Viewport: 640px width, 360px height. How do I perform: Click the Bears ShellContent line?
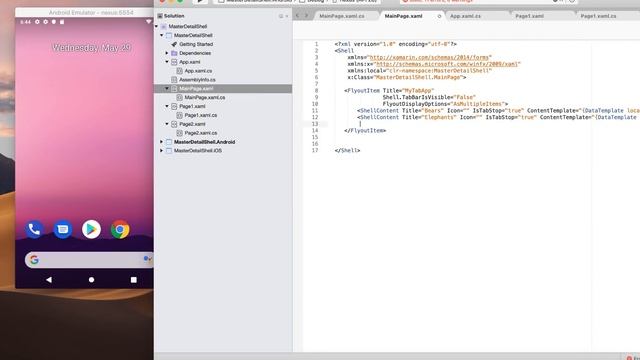coord(498,111)
